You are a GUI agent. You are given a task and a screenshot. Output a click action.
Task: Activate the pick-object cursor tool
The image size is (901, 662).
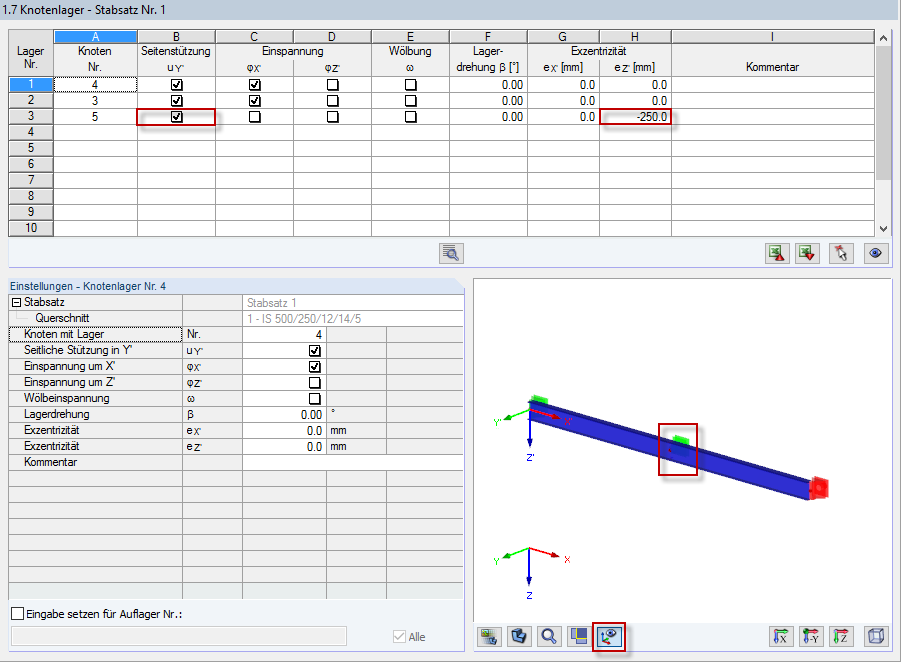click(x=840, y=253)
